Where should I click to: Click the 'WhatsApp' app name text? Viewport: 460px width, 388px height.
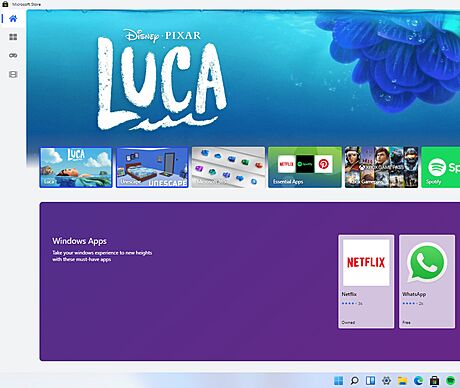coord(414,294)
